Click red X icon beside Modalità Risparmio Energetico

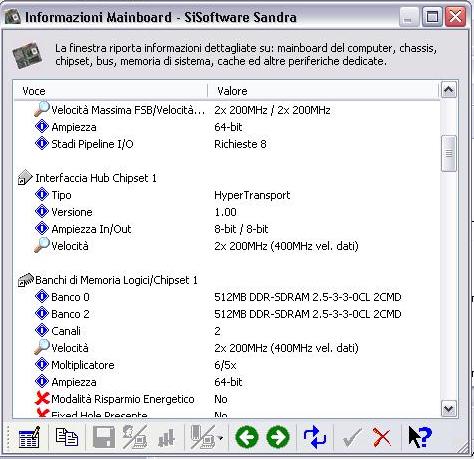point(42,398)
